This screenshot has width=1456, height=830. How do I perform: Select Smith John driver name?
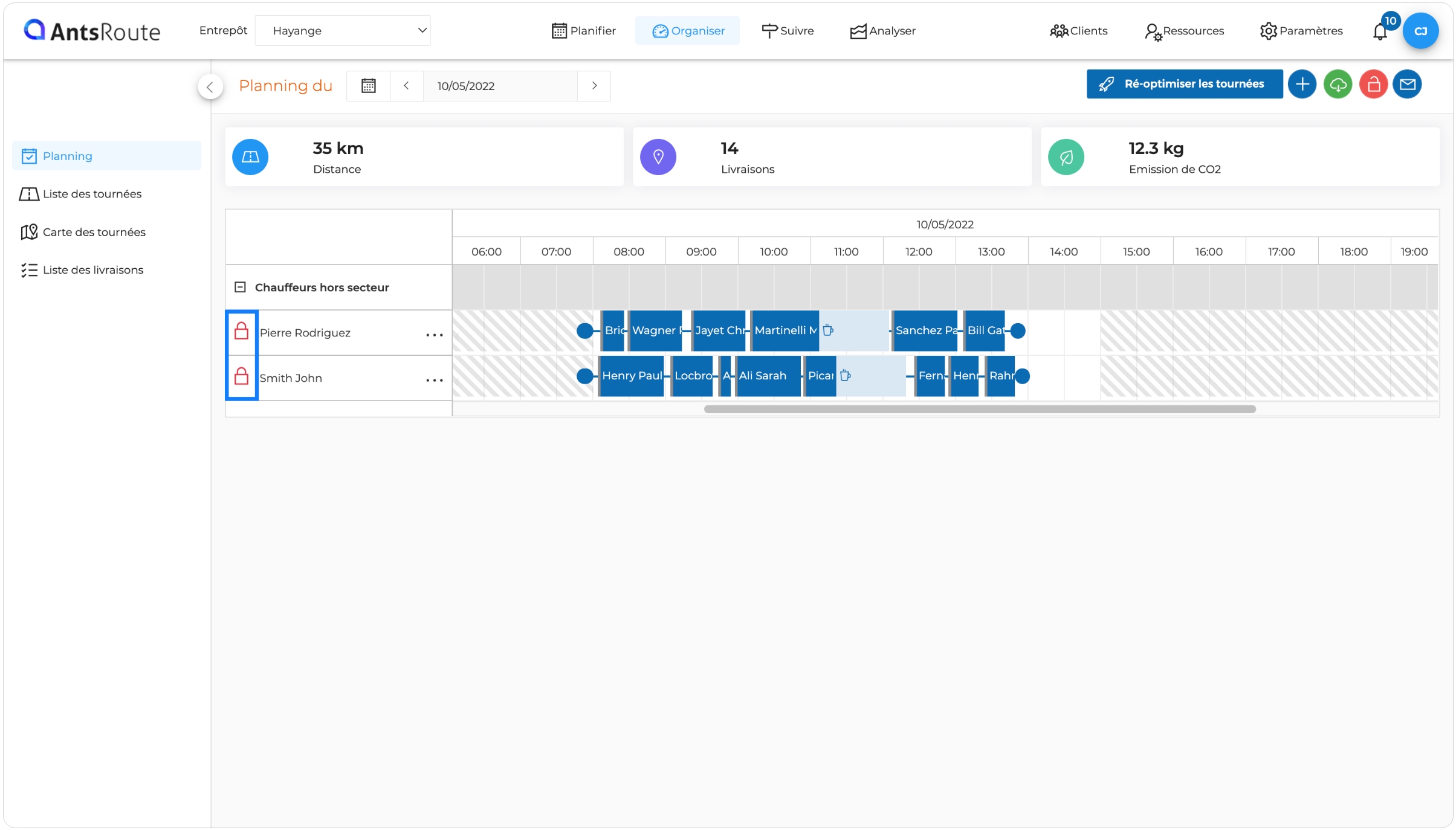pos(291,378)
